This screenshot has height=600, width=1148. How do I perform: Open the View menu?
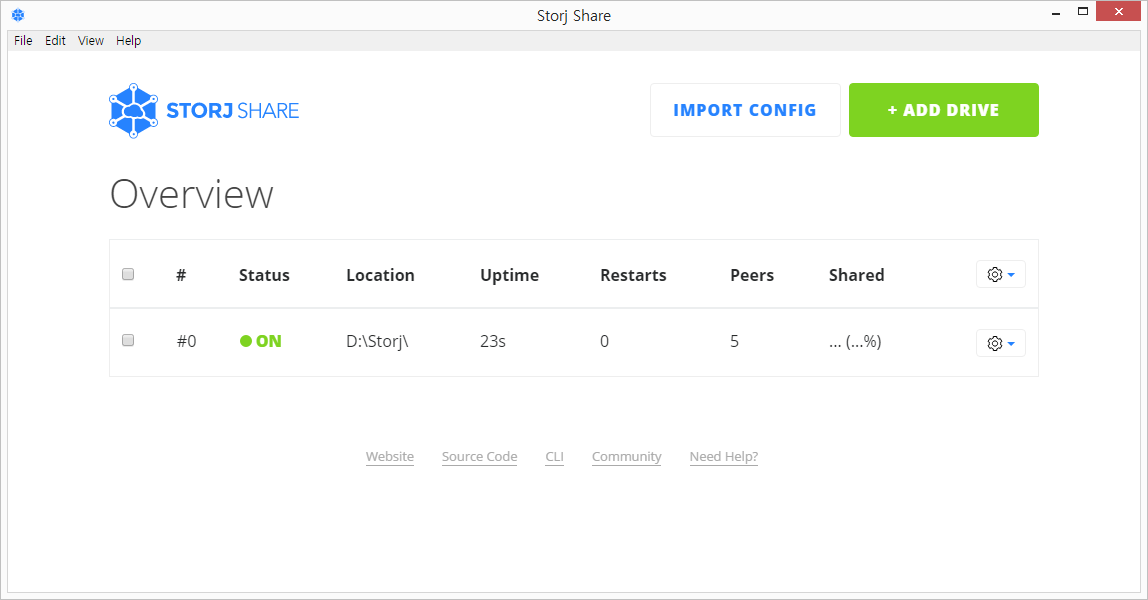pyautogui.click(x=91, y=40)
